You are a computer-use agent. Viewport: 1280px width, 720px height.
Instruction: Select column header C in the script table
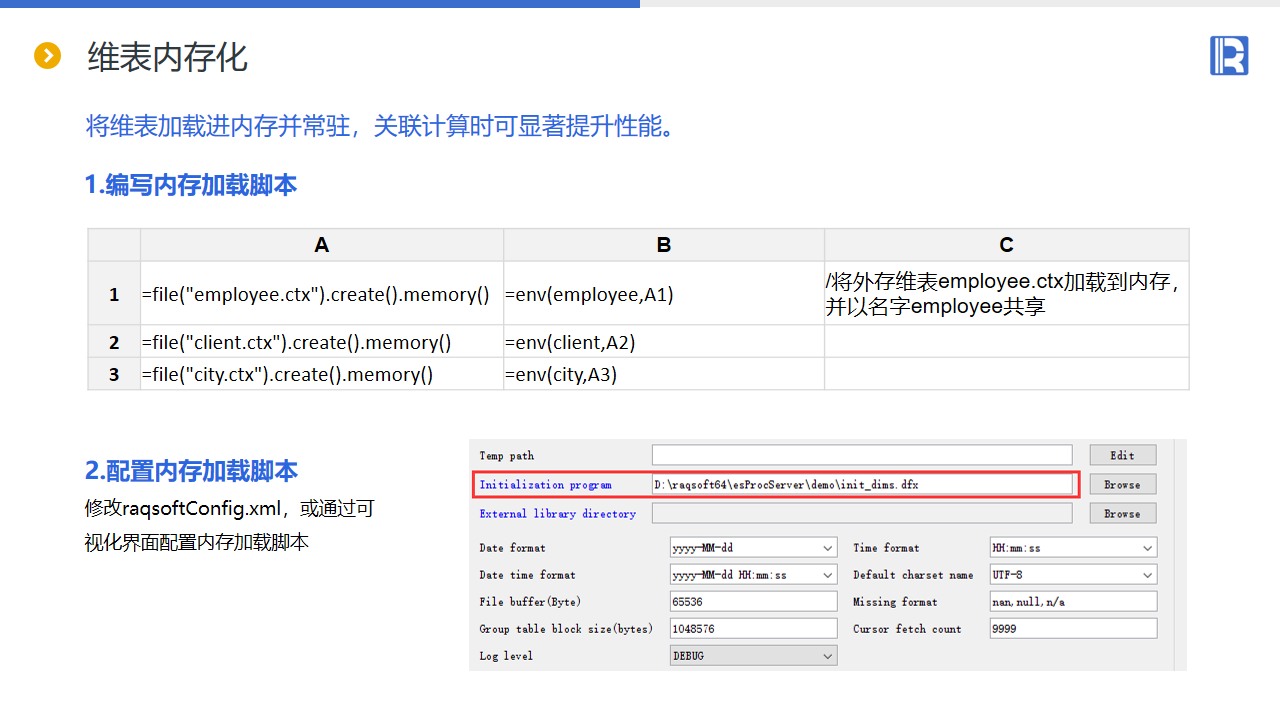click(x=1007, y=245)
